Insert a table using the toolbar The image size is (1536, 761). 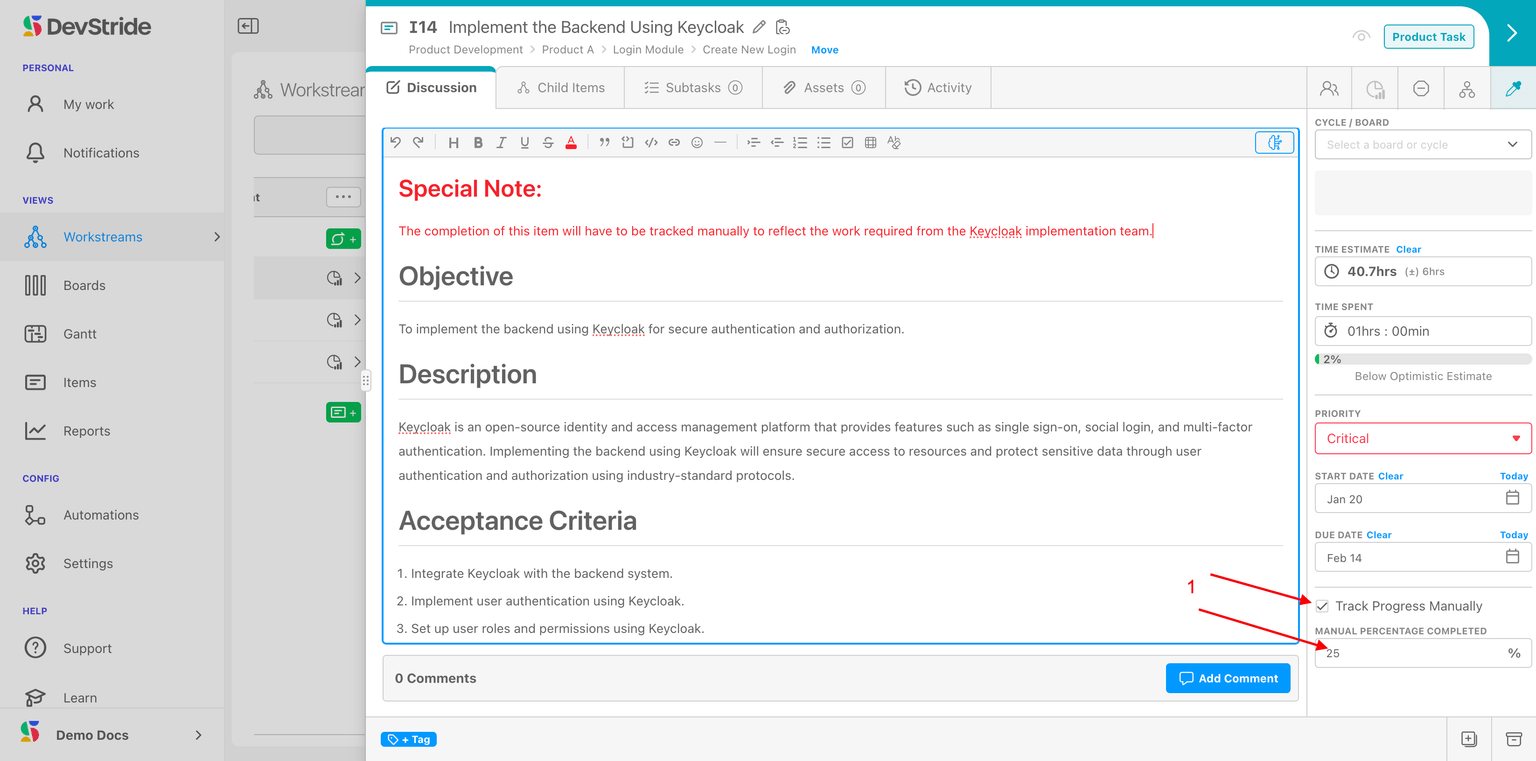(x=870, y=143)
